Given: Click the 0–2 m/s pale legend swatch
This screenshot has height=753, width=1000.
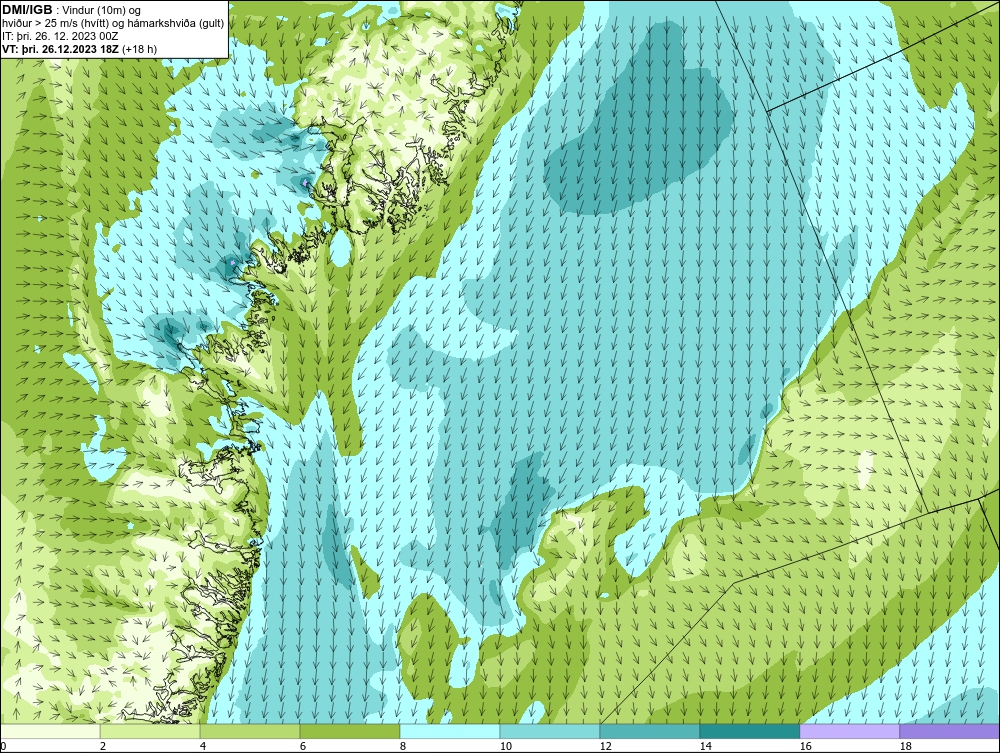Looking at the screenshot, I should click(50, 731).
